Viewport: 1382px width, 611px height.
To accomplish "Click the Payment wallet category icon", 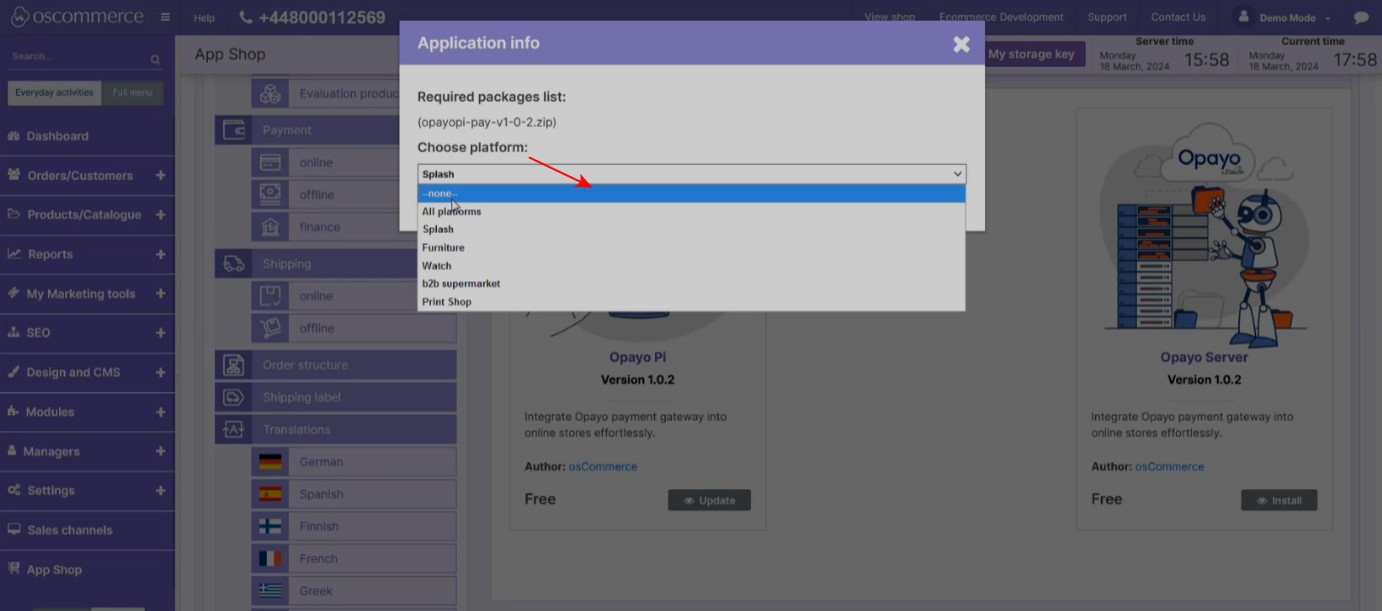I will click(x=234, y=130).
